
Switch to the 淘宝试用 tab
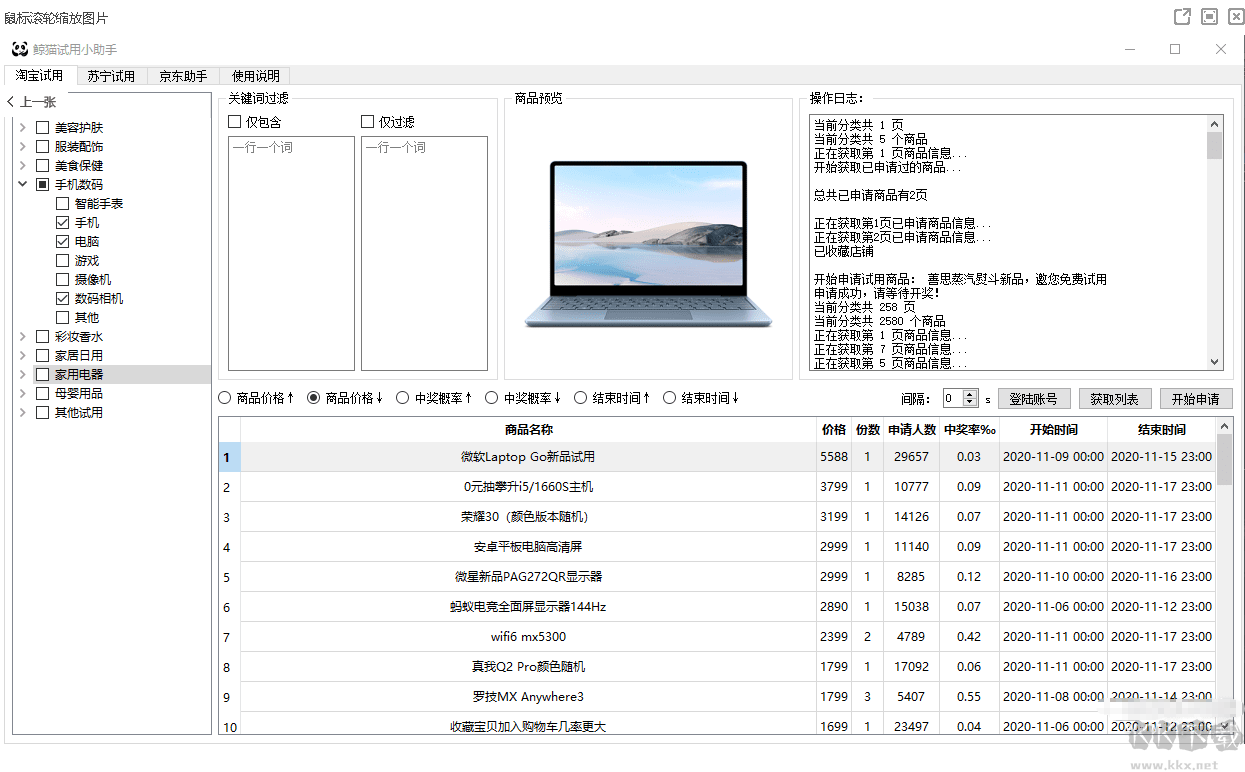39,75
